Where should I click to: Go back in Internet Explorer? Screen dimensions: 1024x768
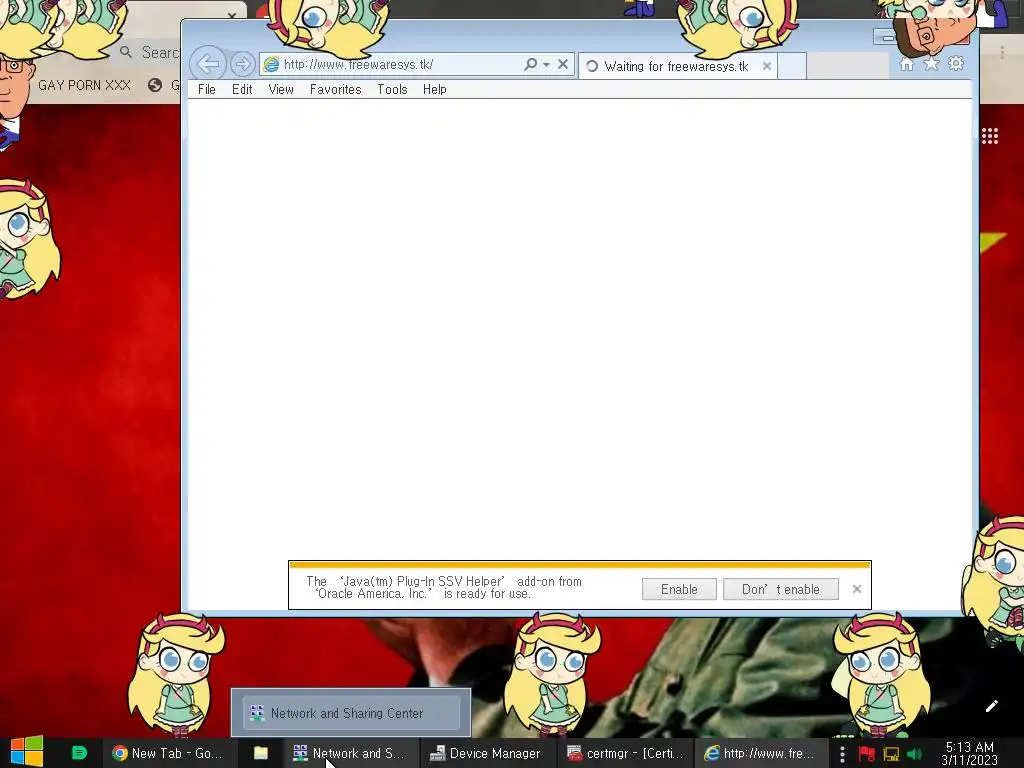(x=208, y=64)
